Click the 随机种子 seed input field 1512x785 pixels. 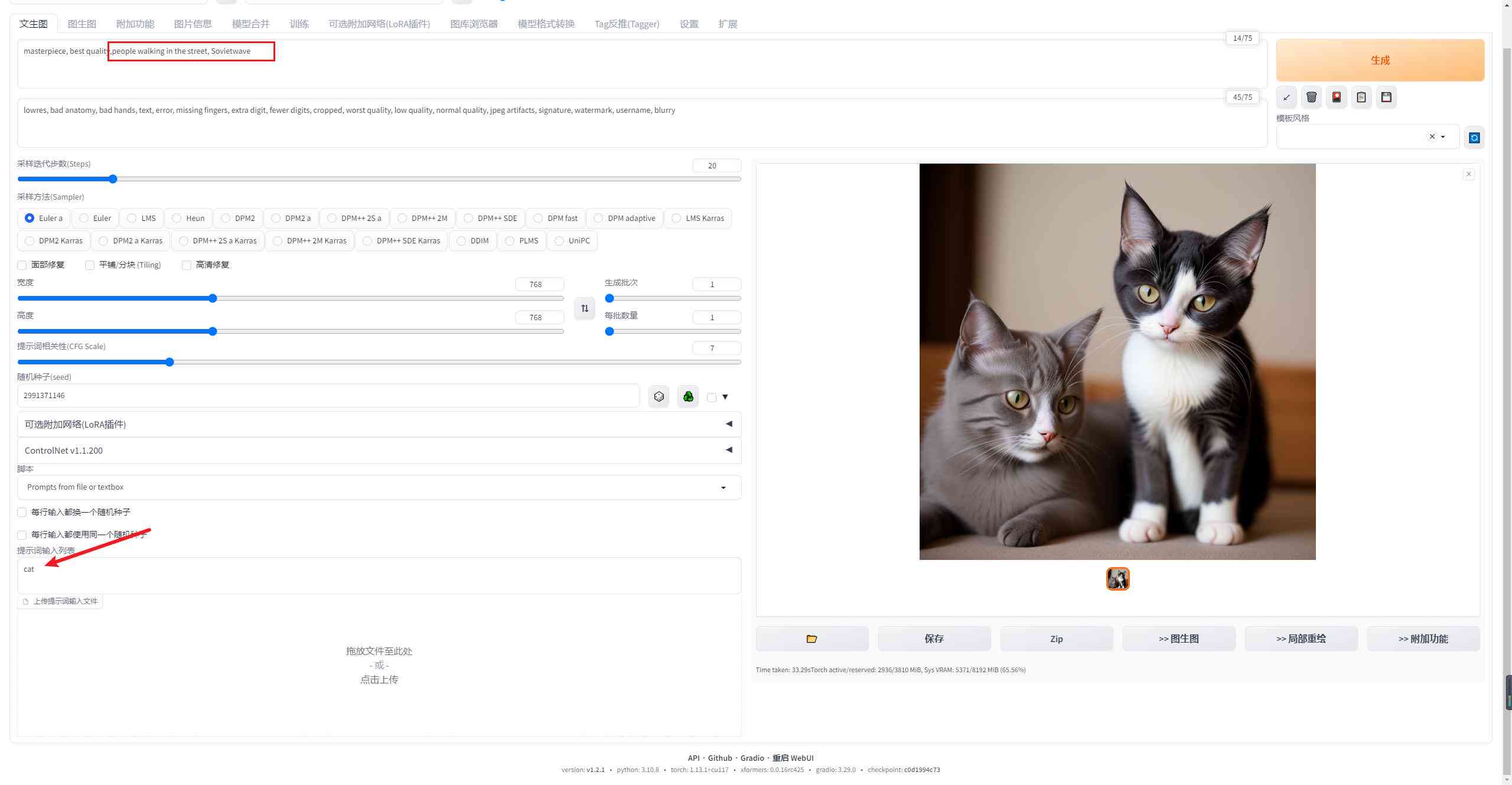point(328,396)
